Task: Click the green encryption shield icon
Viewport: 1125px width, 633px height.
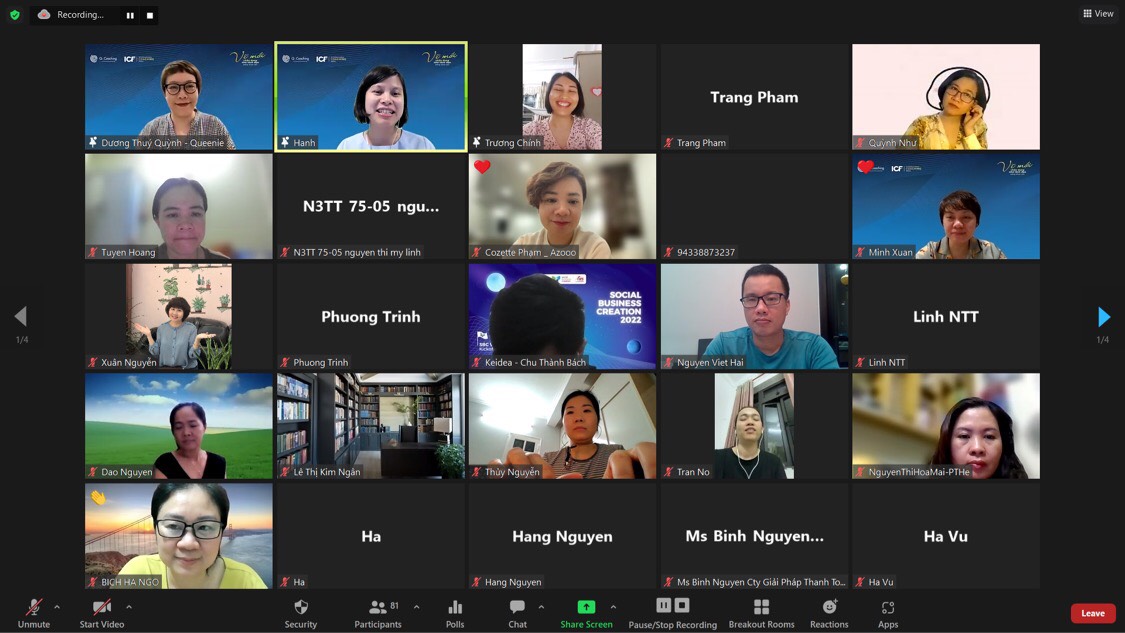Action: click(x=14, y=14)
